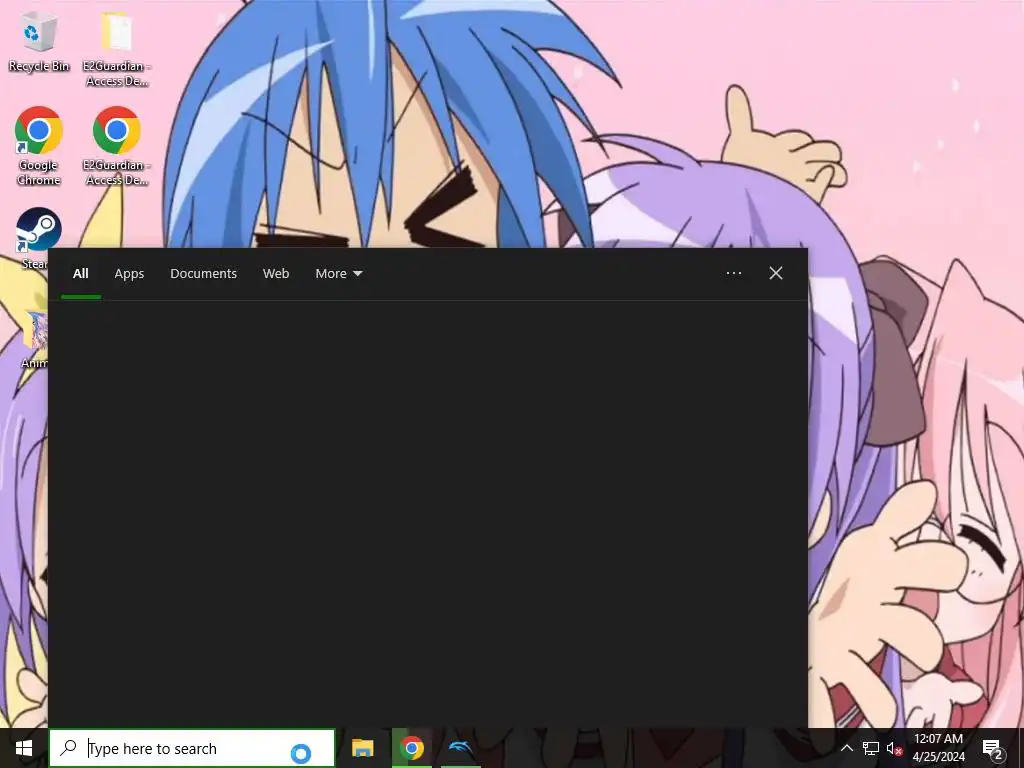
Task: Expand the More filter dropdown
Action: point(338,274)
